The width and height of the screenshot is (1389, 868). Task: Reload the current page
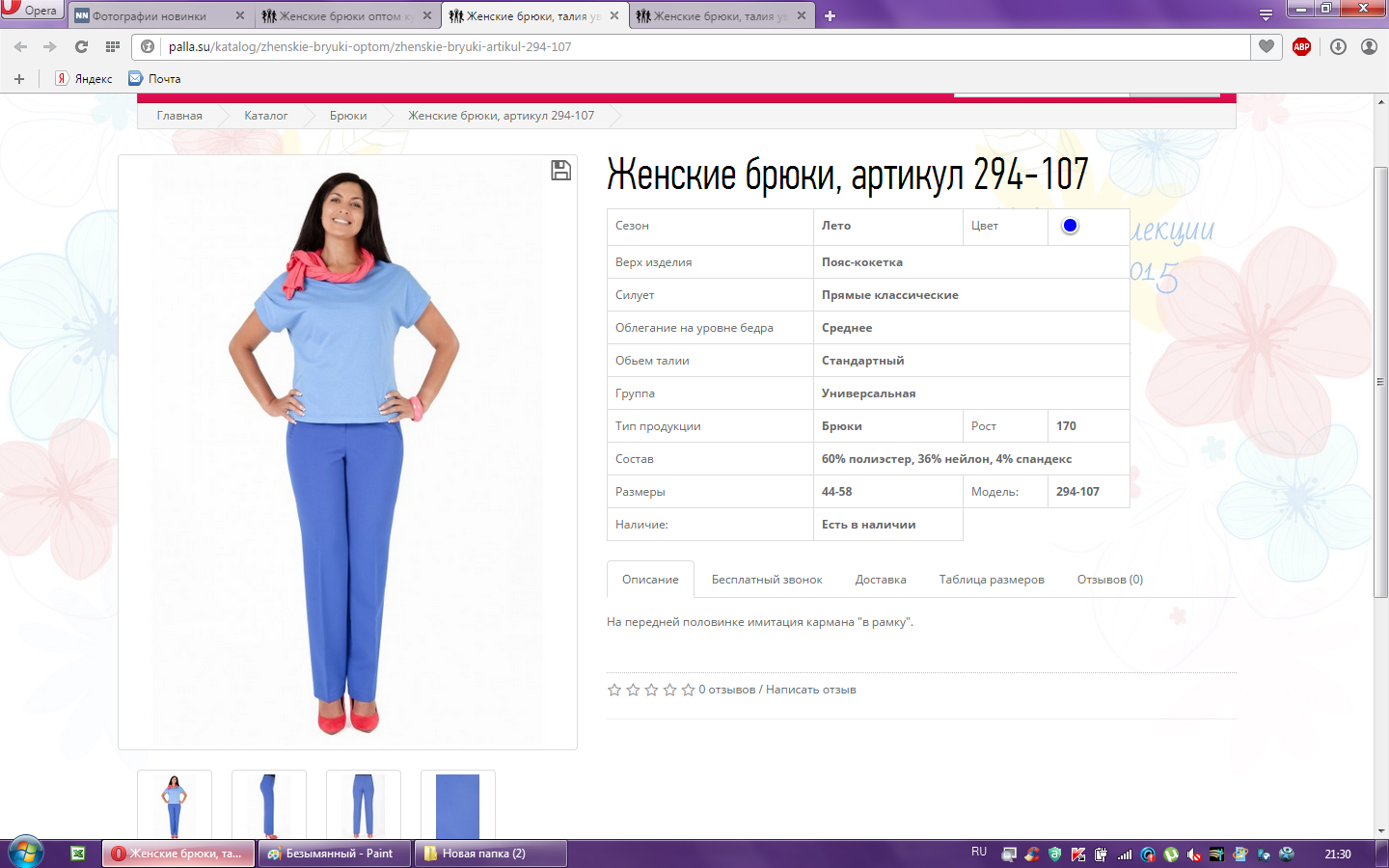(x=81, y=46)
